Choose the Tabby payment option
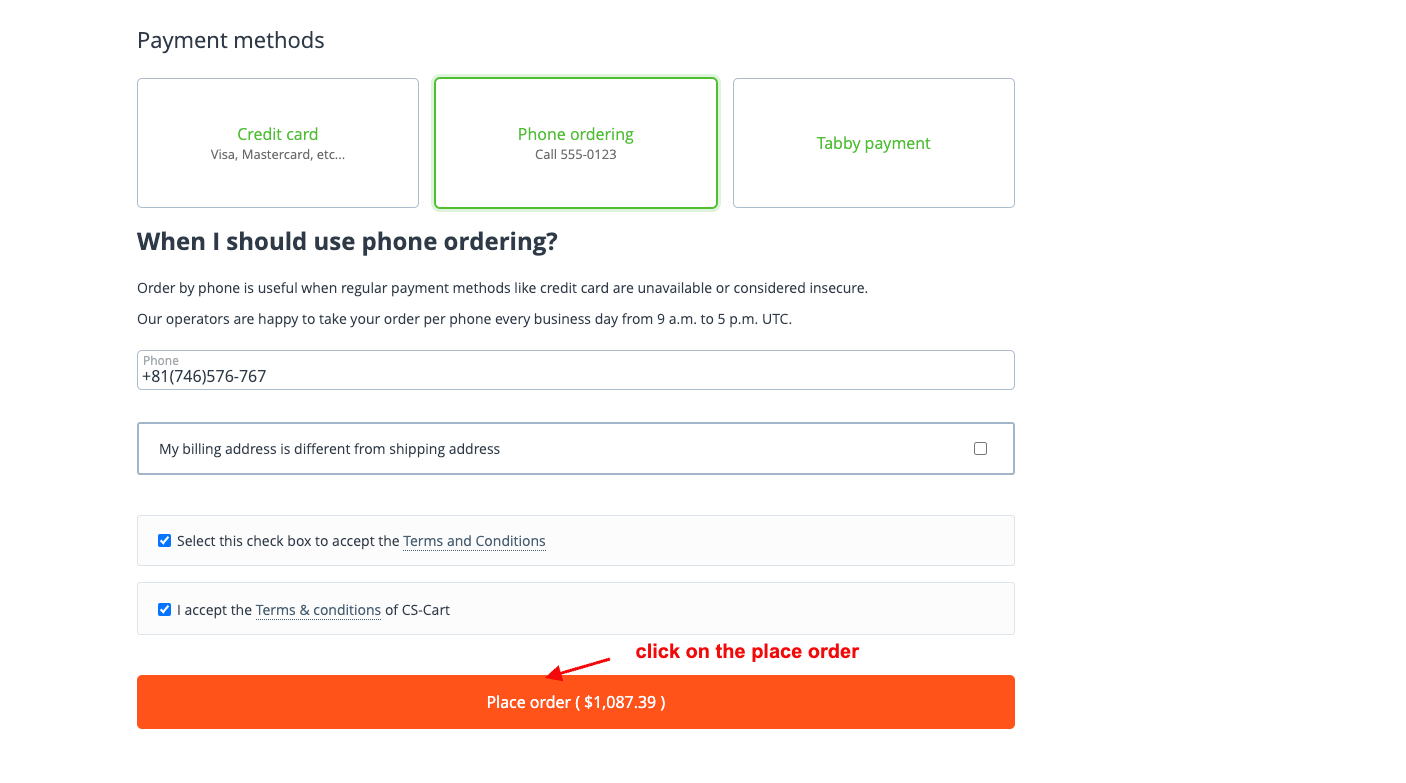The width and height of the screenshot is (1406, 783). pyautogui.click(x=873, y=143)
